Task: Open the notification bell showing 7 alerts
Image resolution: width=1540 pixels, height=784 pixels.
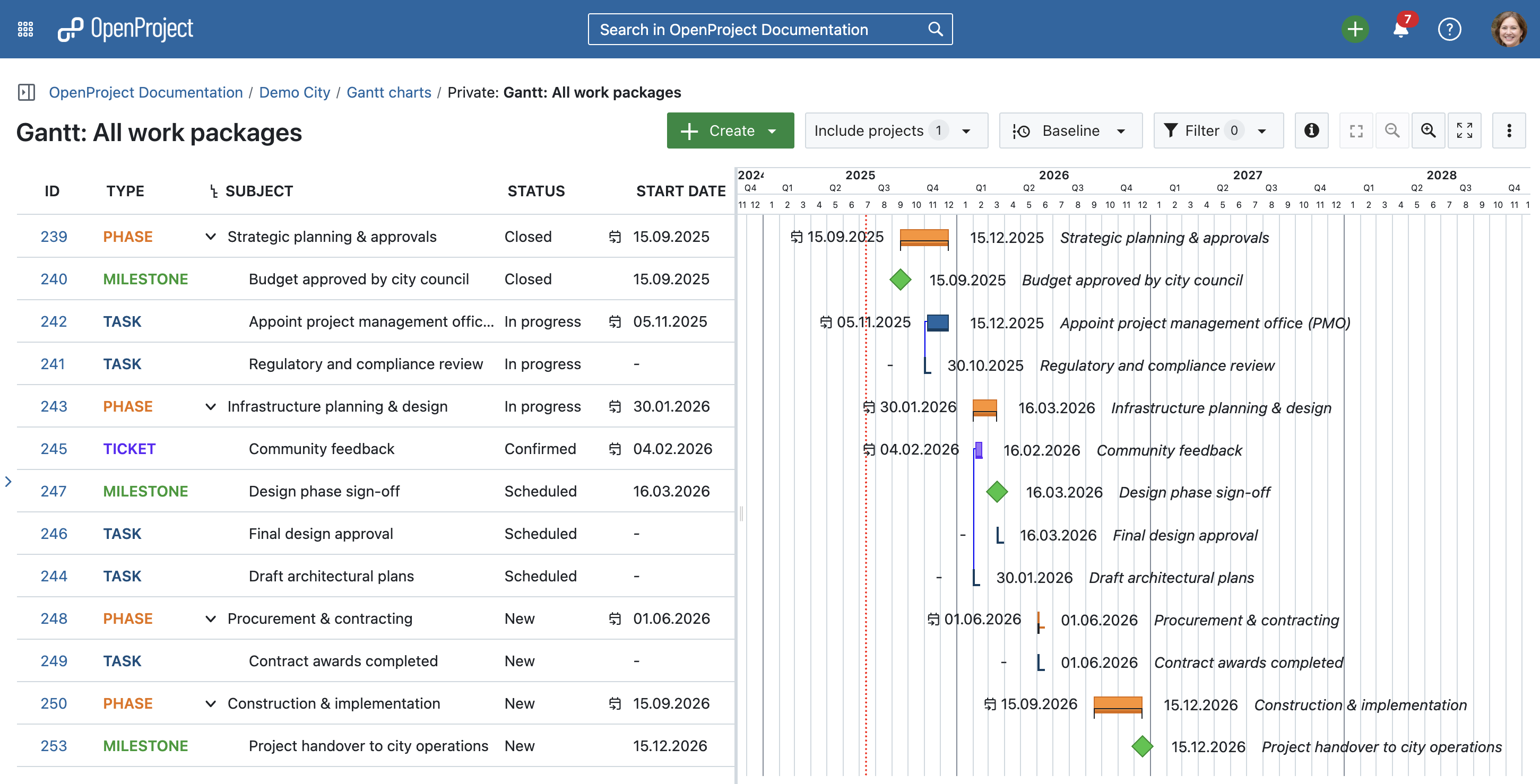Action: coord(1401,29)
